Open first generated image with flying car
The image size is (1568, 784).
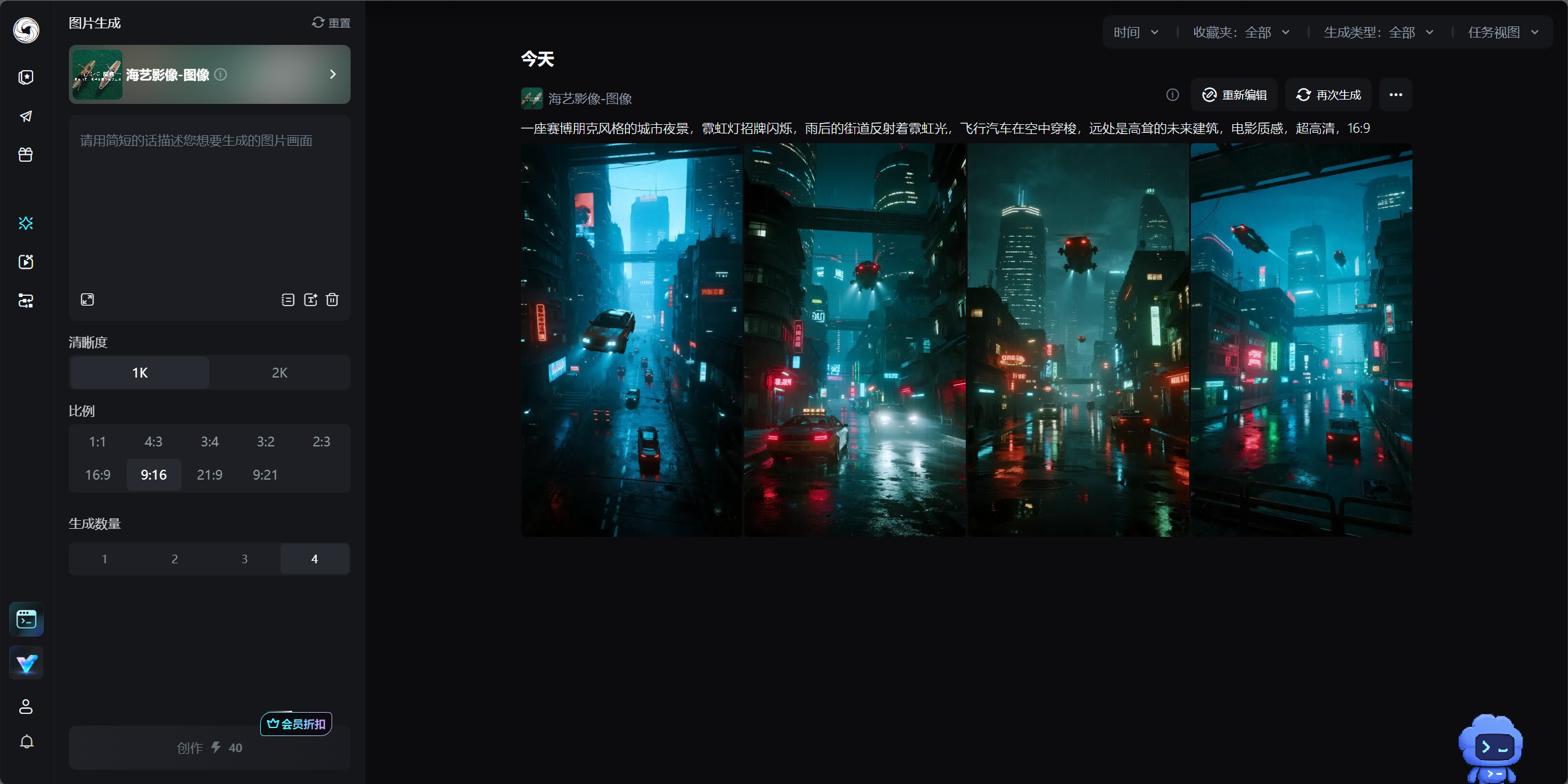tap(632, 340)
